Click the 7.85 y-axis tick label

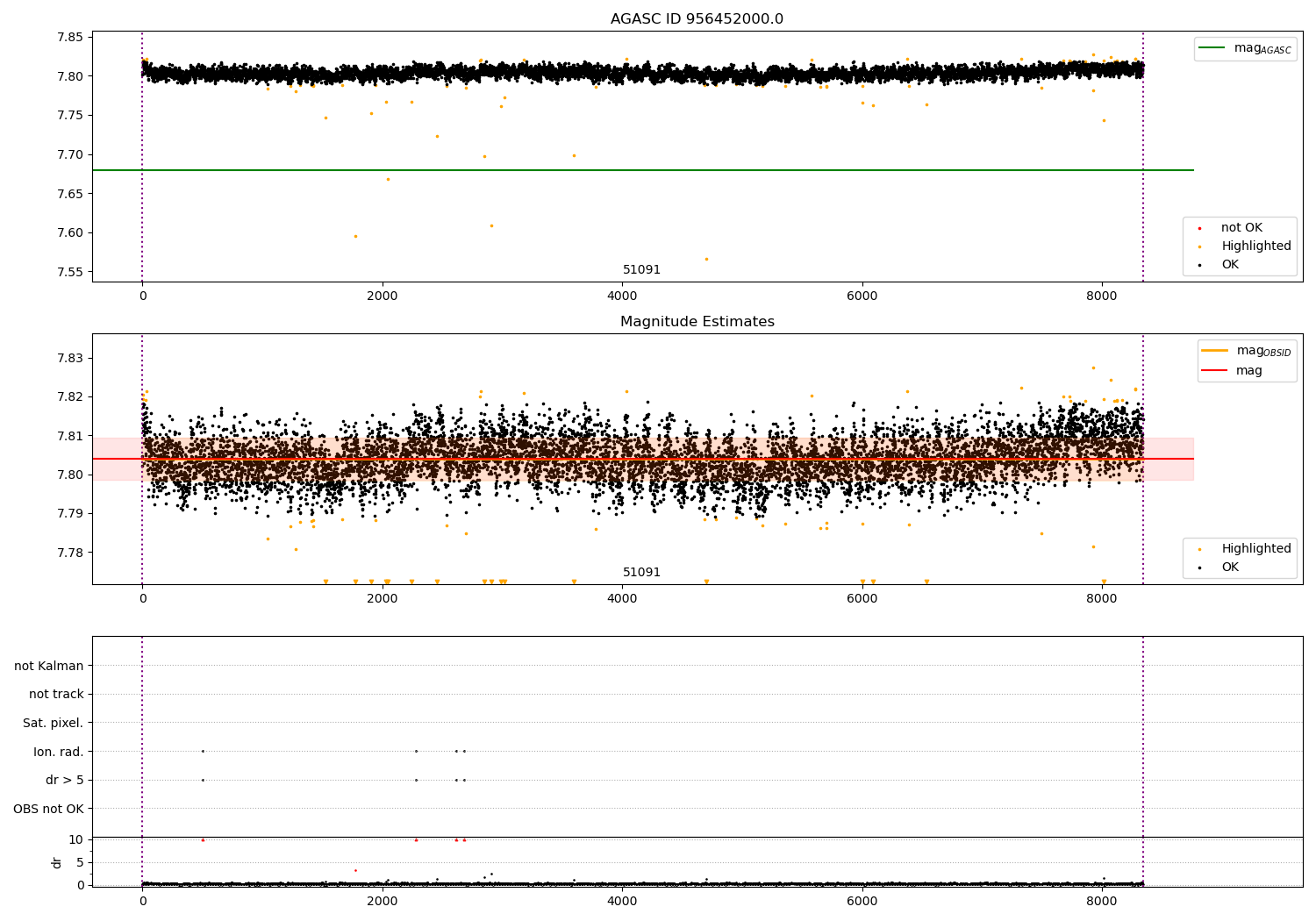[70, 38]
